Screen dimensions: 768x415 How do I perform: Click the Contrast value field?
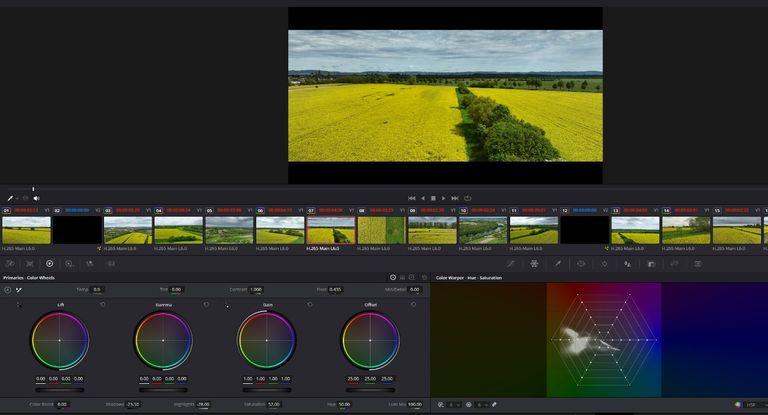[x=255, y=289]
